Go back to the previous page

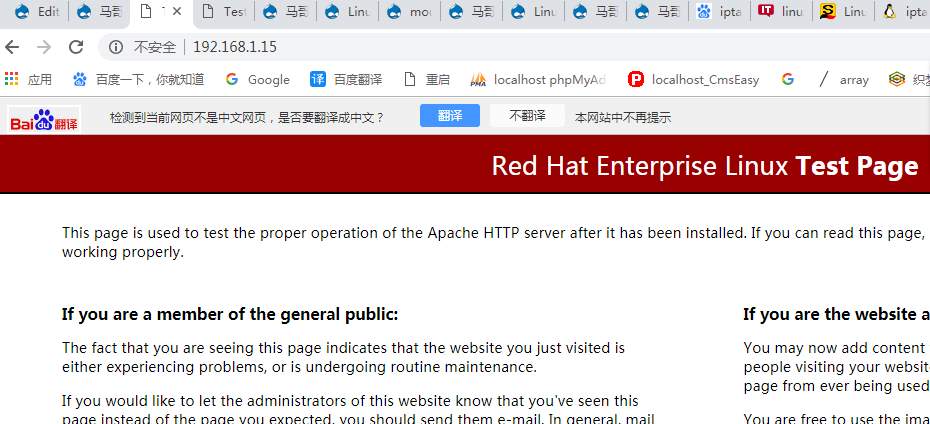[x=12, y=47]
